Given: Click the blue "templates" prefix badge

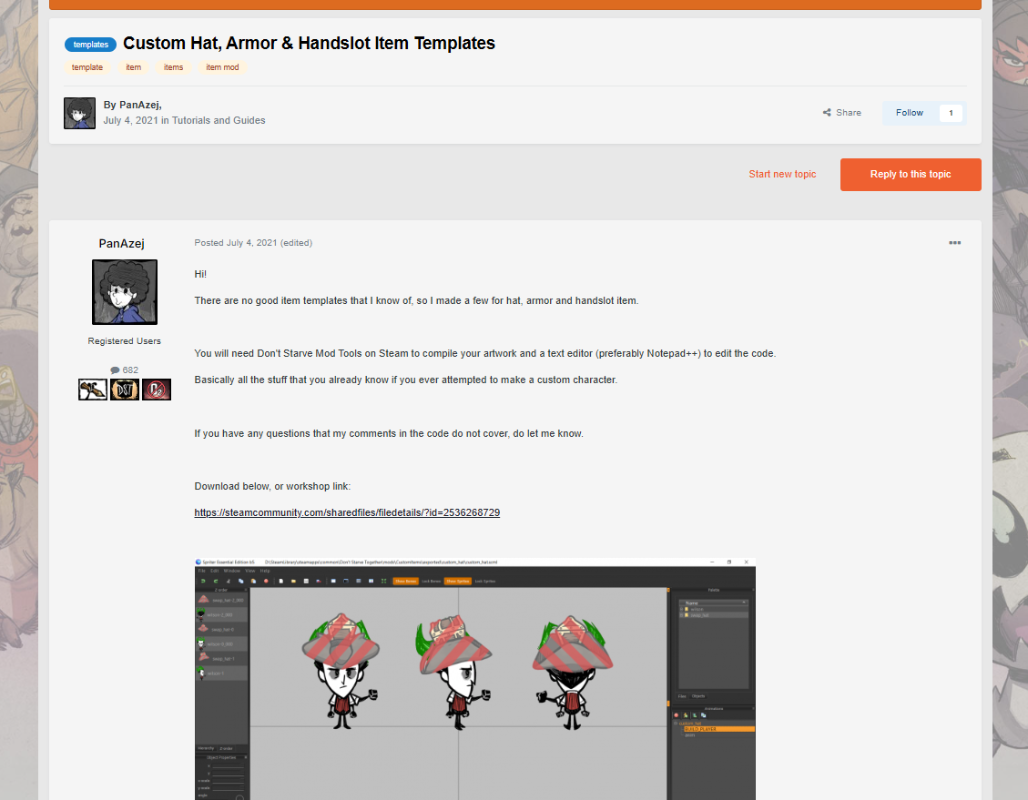Looking at the screenshot, I should pos(90,45).
